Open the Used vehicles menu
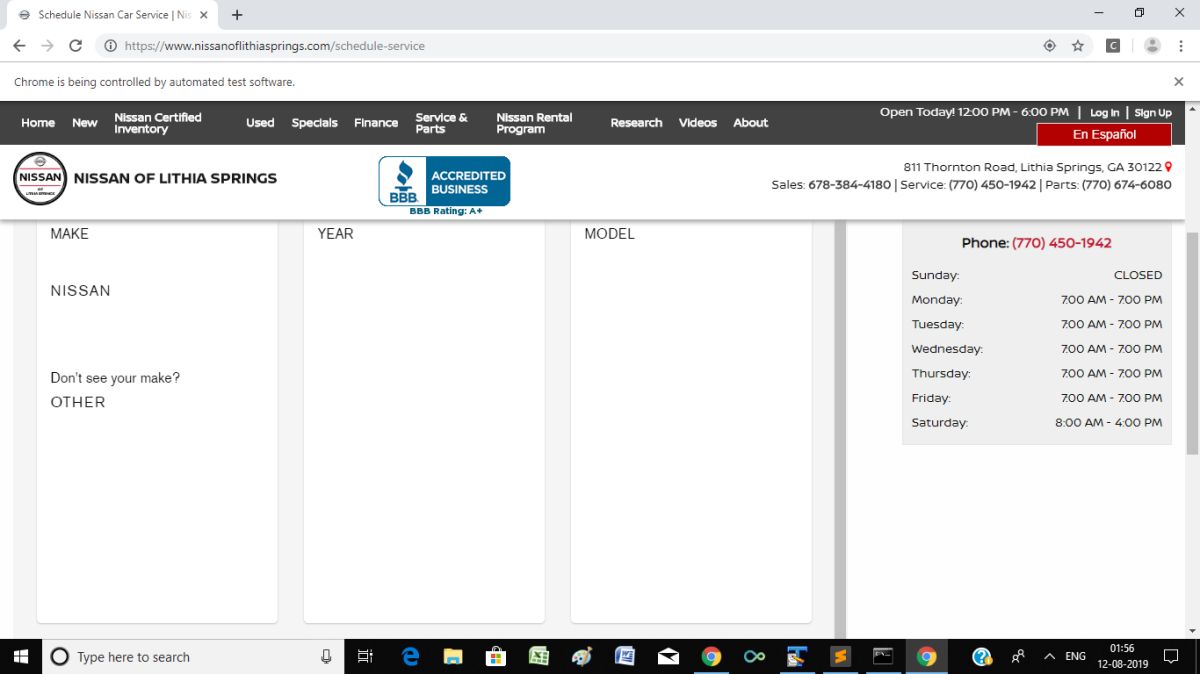This screenshot has width=1200, height=674. coord(260,123)
